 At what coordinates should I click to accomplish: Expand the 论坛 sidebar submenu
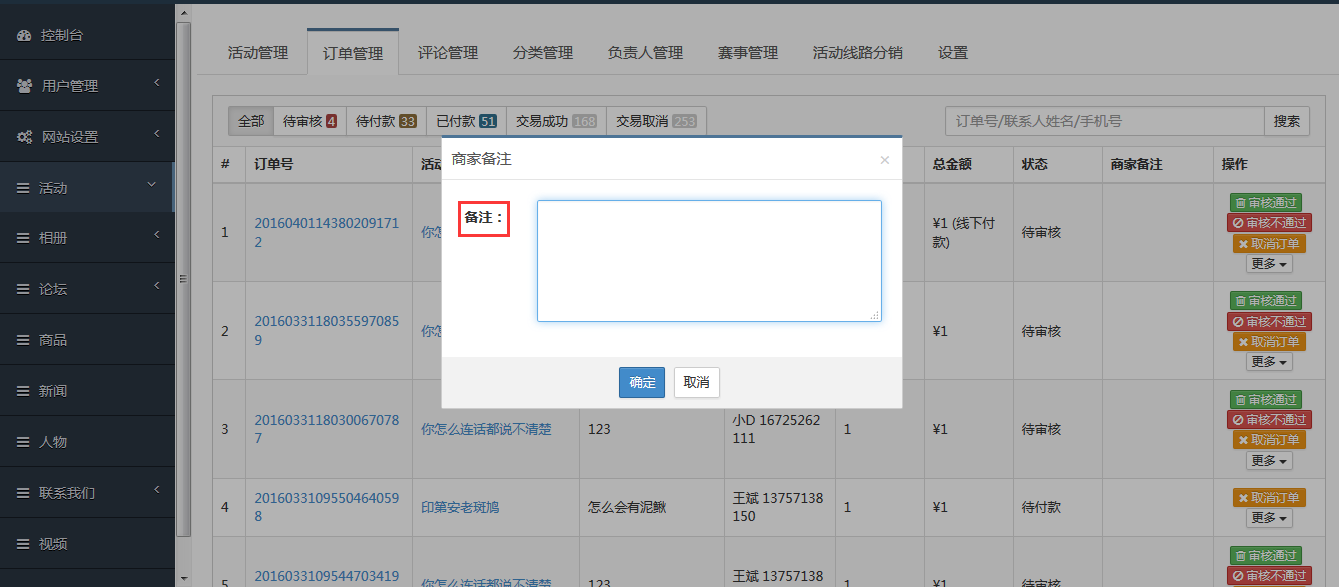(156, 286)
